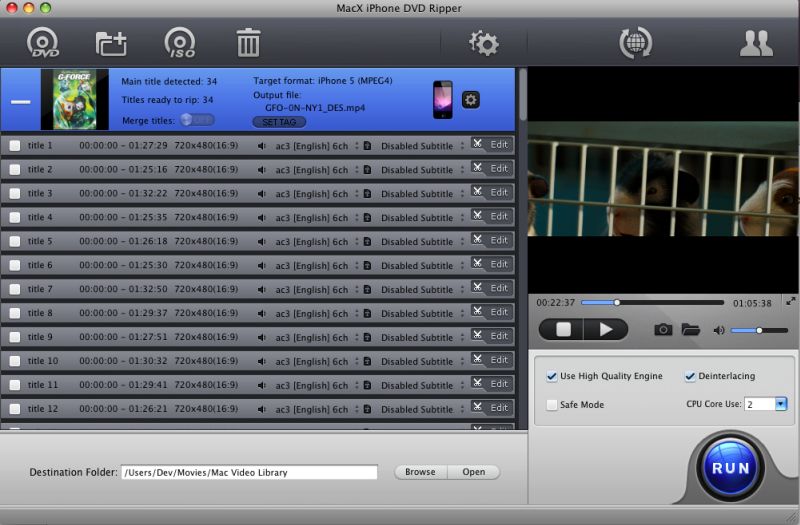Check the title 1 checkbox
Image resolution: width=800 pixels, height=525 pixels.
15,145
